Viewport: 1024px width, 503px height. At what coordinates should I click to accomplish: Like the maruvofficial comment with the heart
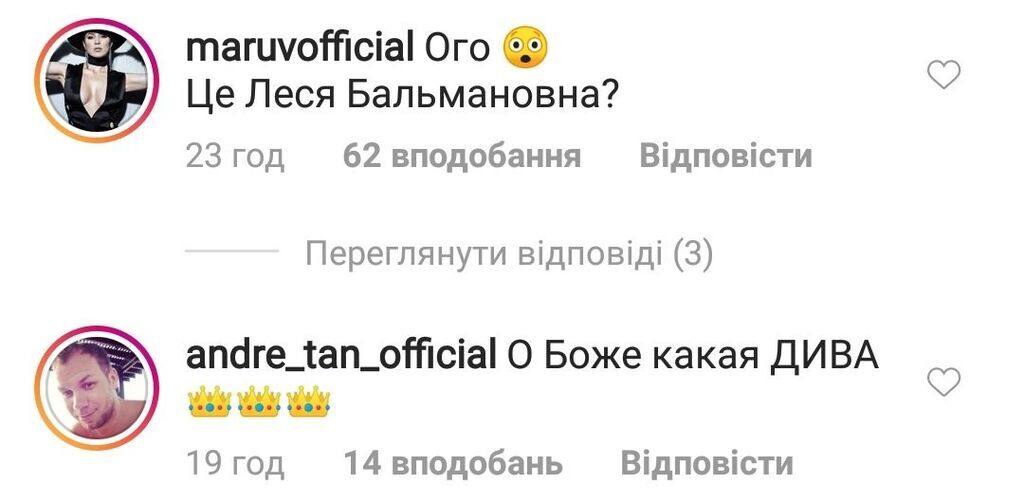click(x=944, y=74)
